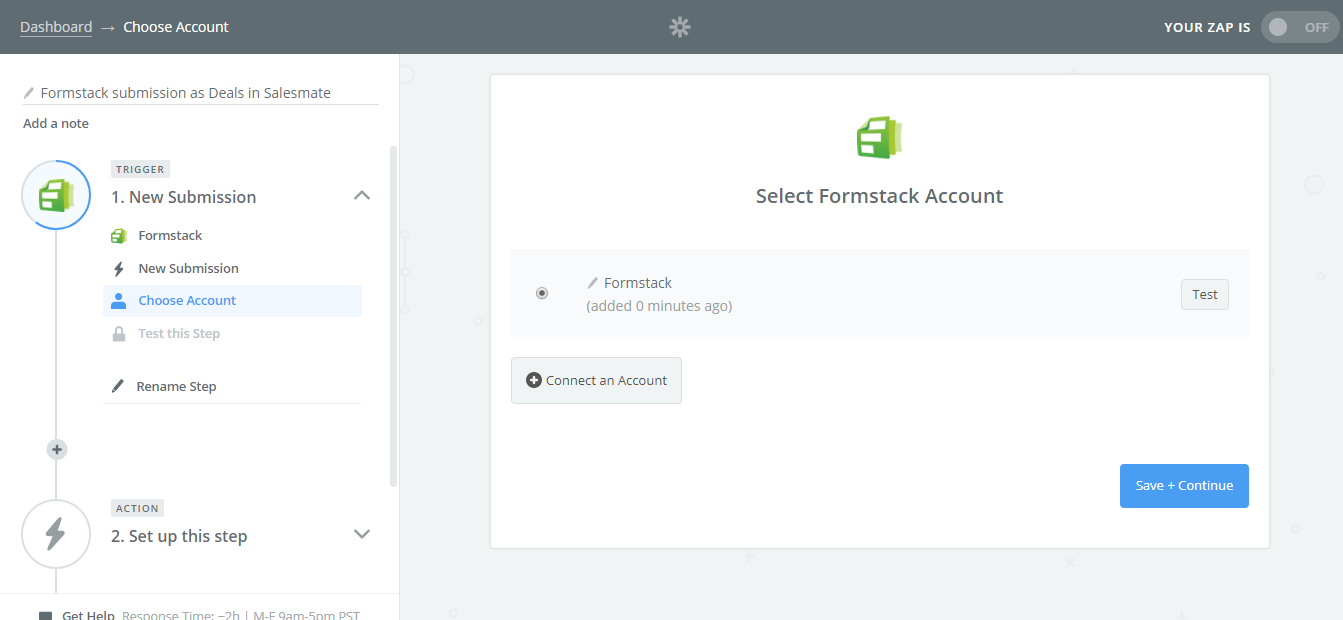The image size is (1343, 620).
Task: Click the "Choose Account" breadcrumb text
Action: click(176, 27)
